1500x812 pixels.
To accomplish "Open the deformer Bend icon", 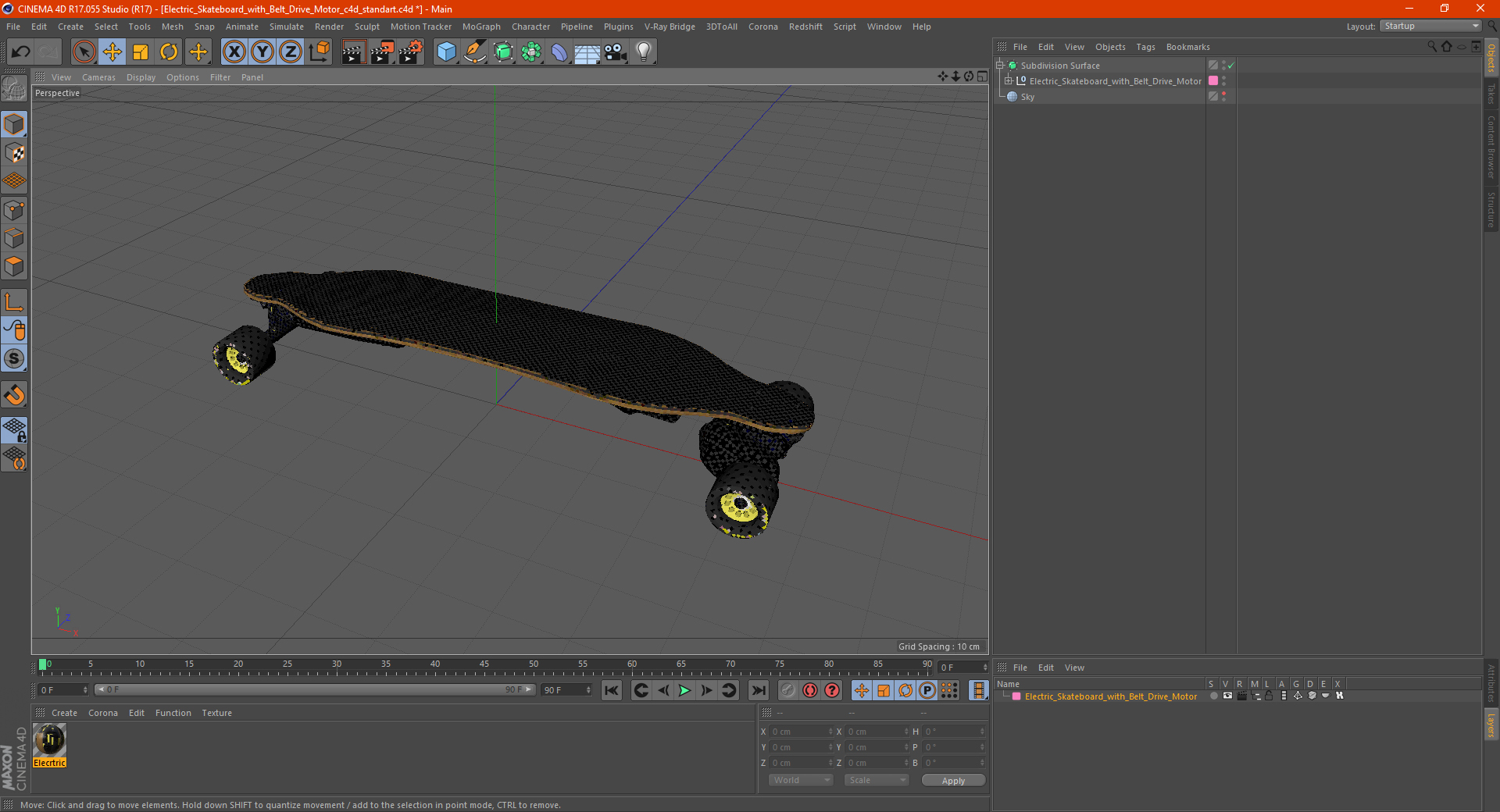I will (x=559, y=52).
